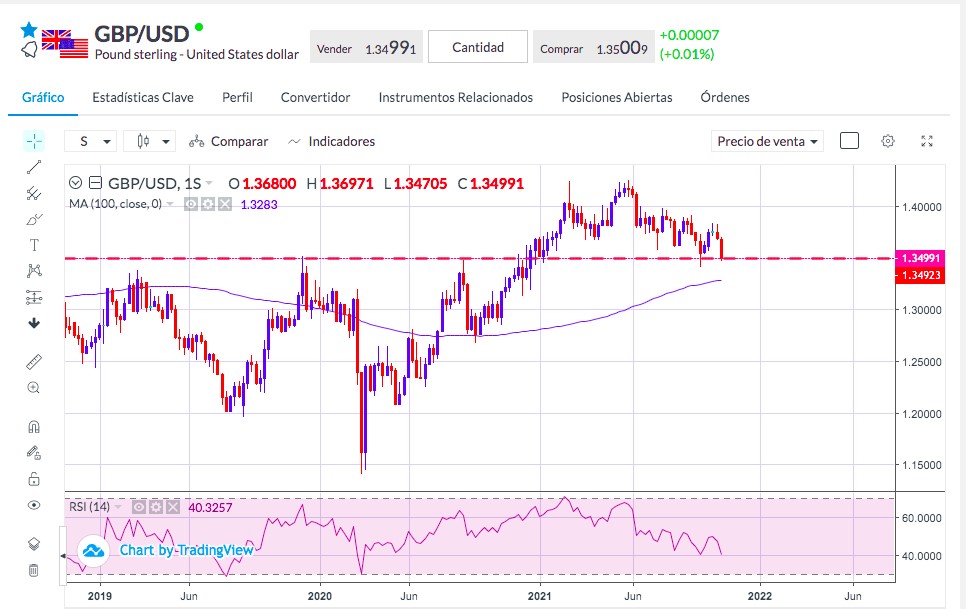Select the crosshair cursor tool

34,141
